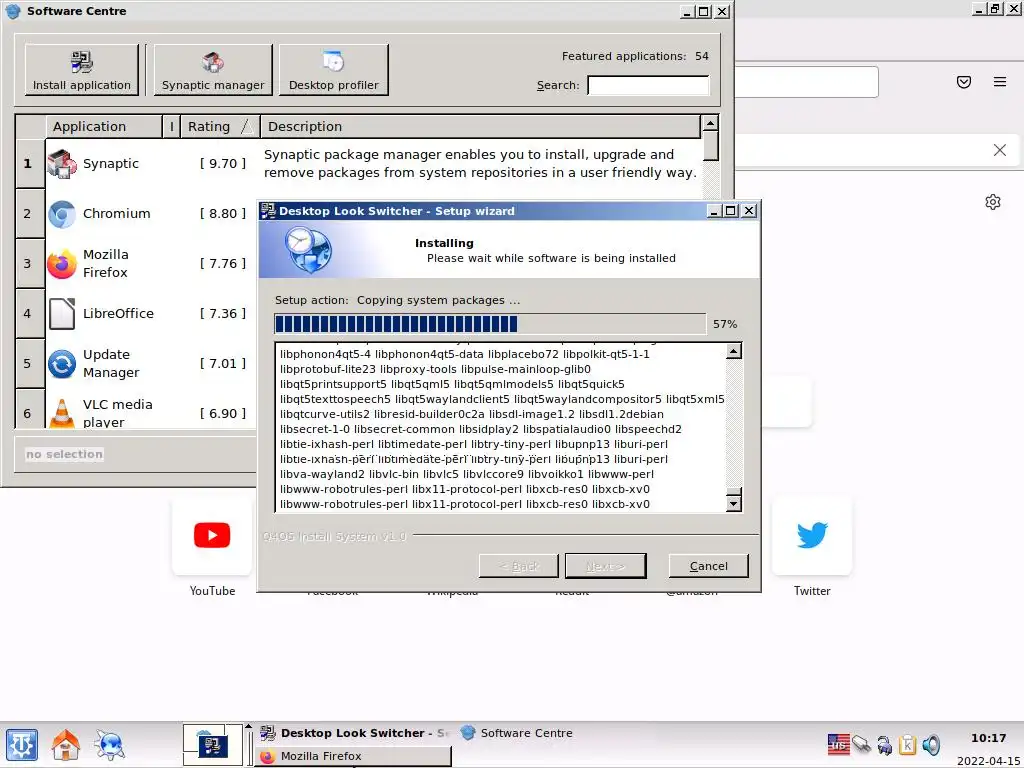Launch the web browser globe taskbar icon
Image resolution: width=1024 pixels, height=768 pixels.
(x=109, y=744)
